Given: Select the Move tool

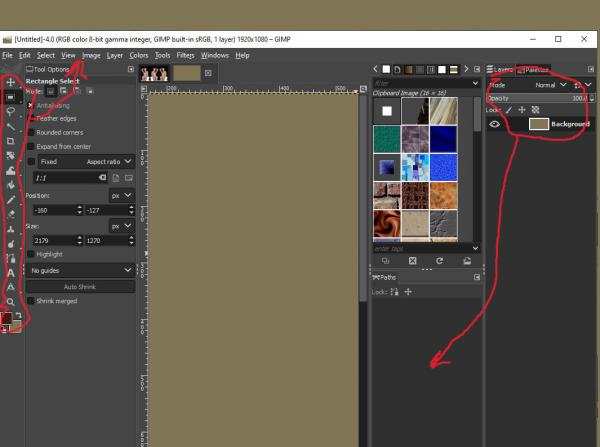Looking at the screenshot, I should [11, 82].
